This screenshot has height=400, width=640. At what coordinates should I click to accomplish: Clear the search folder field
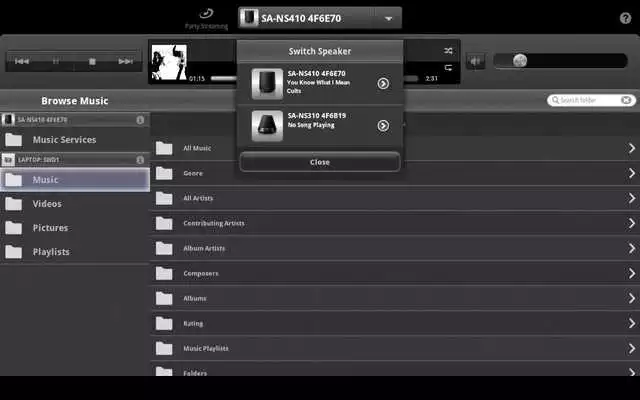click(626, 100)
